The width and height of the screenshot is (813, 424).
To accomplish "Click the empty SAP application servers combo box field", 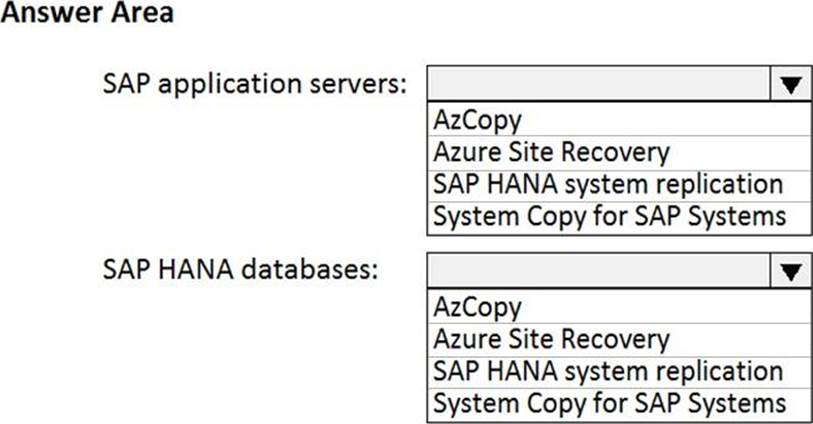I will [x=598, y=85].
